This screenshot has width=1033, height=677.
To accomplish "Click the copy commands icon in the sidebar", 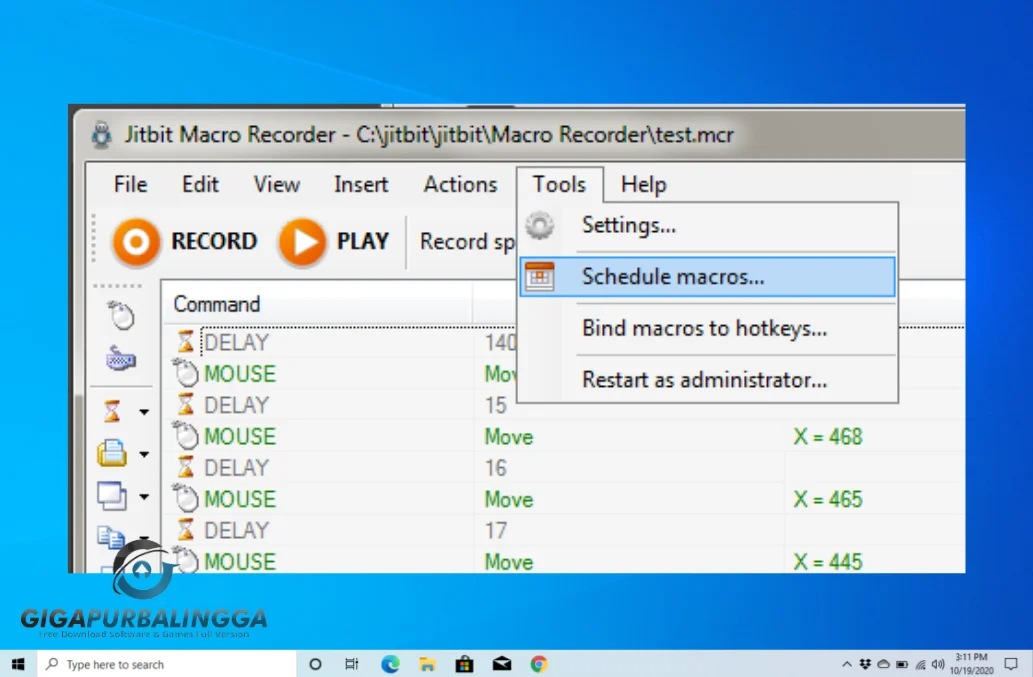I will point(117,535).
